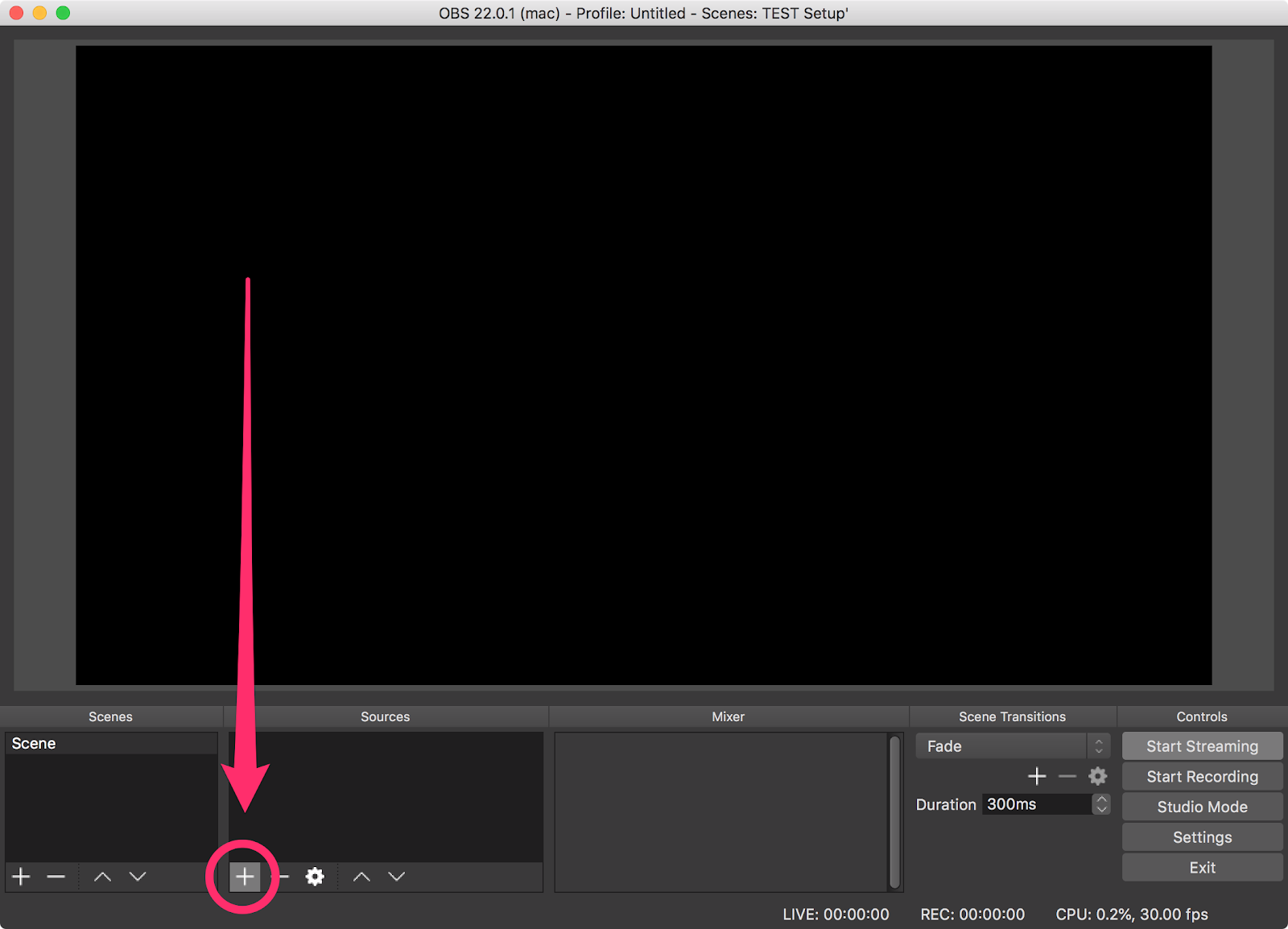Close the OBS window with red button
Viewport: 1288px width, 929px height.
[16, 13]
